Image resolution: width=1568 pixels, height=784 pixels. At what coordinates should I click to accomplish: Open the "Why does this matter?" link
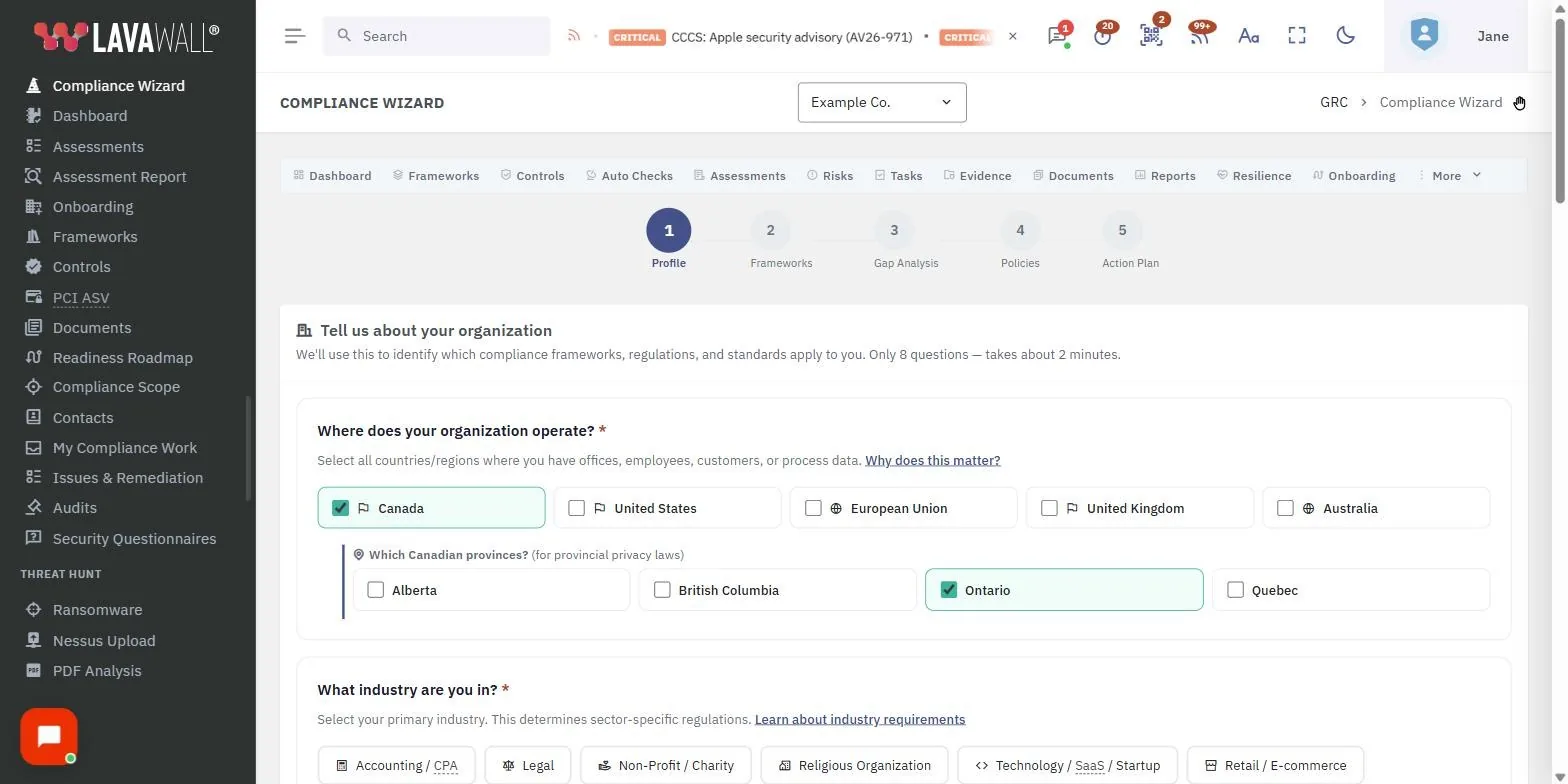pyautogui.click(x=932, y=461)
